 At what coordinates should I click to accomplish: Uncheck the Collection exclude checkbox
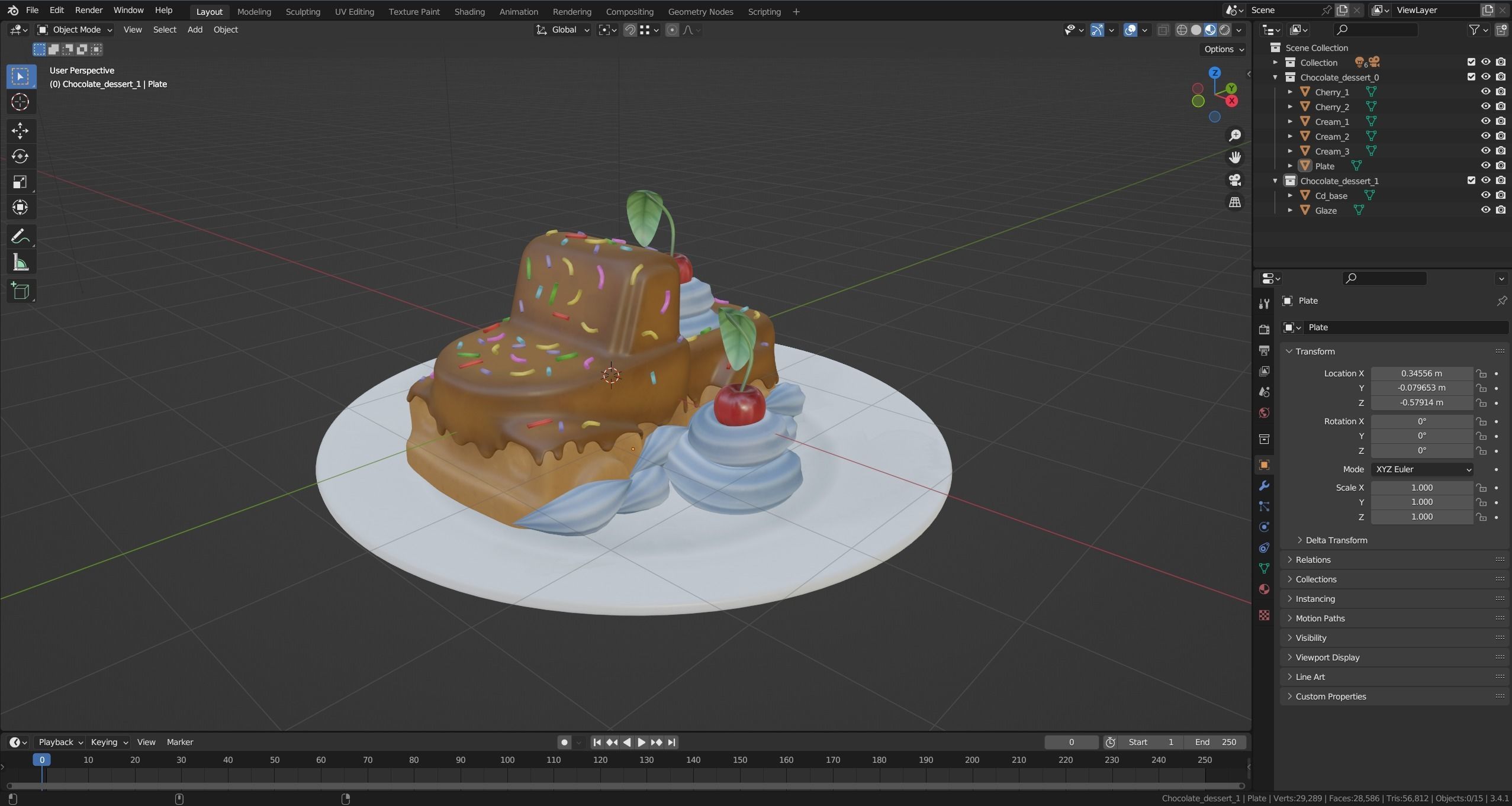pyautogui.click(x=1471, y=62)
